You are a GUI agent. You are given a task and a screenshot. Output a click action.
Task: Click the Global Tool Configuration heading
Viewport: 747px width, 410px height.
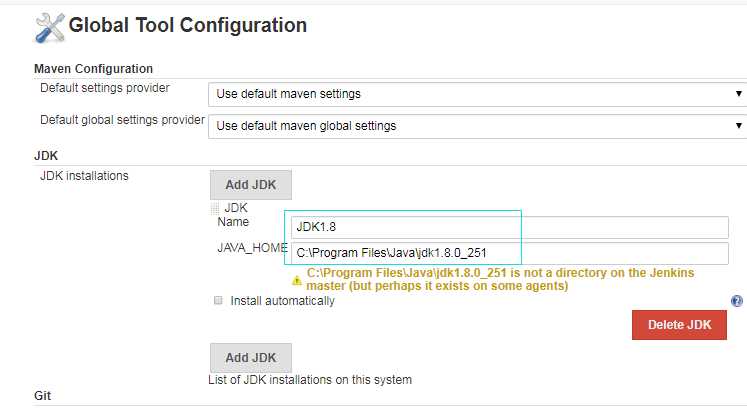pyautogui.click(x=188, y=25)
